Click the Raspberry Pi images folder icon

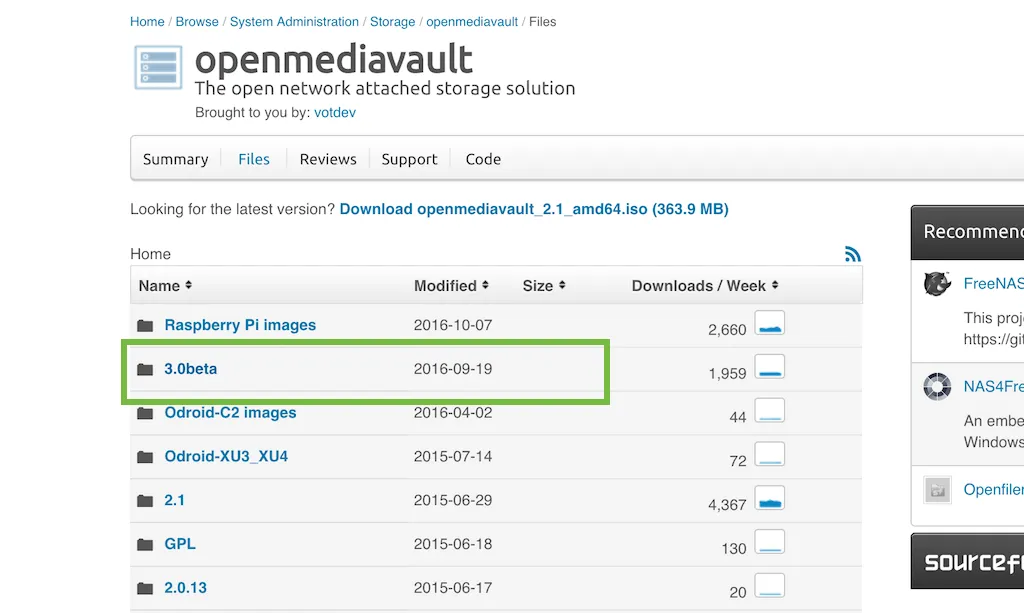pyautogui.click(x=145, y=325)
